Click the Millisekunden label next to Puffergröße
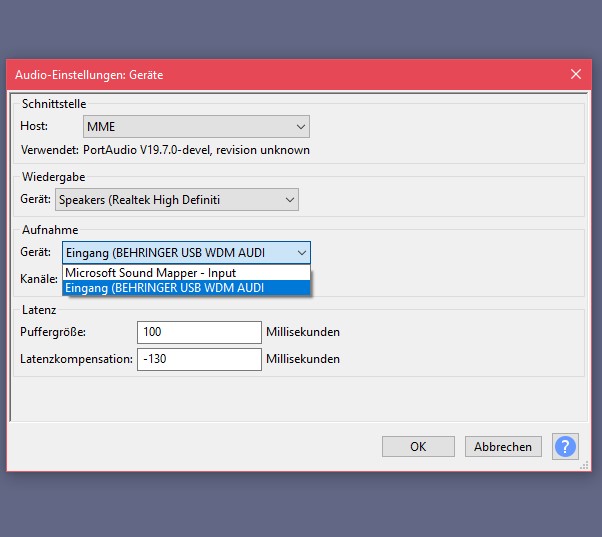Viewport: 602px width, 537px height. click(303, 332)
